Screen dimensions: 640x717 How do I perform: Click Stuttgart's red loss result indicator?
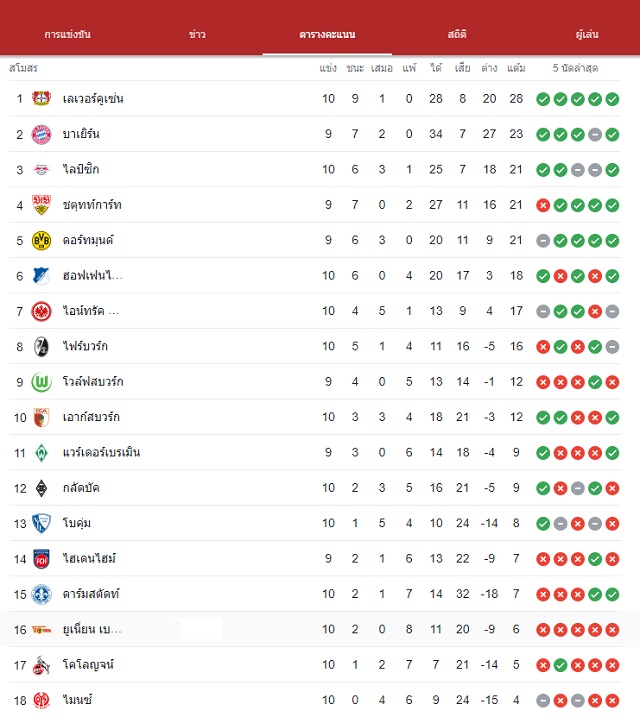pos(543,205)
